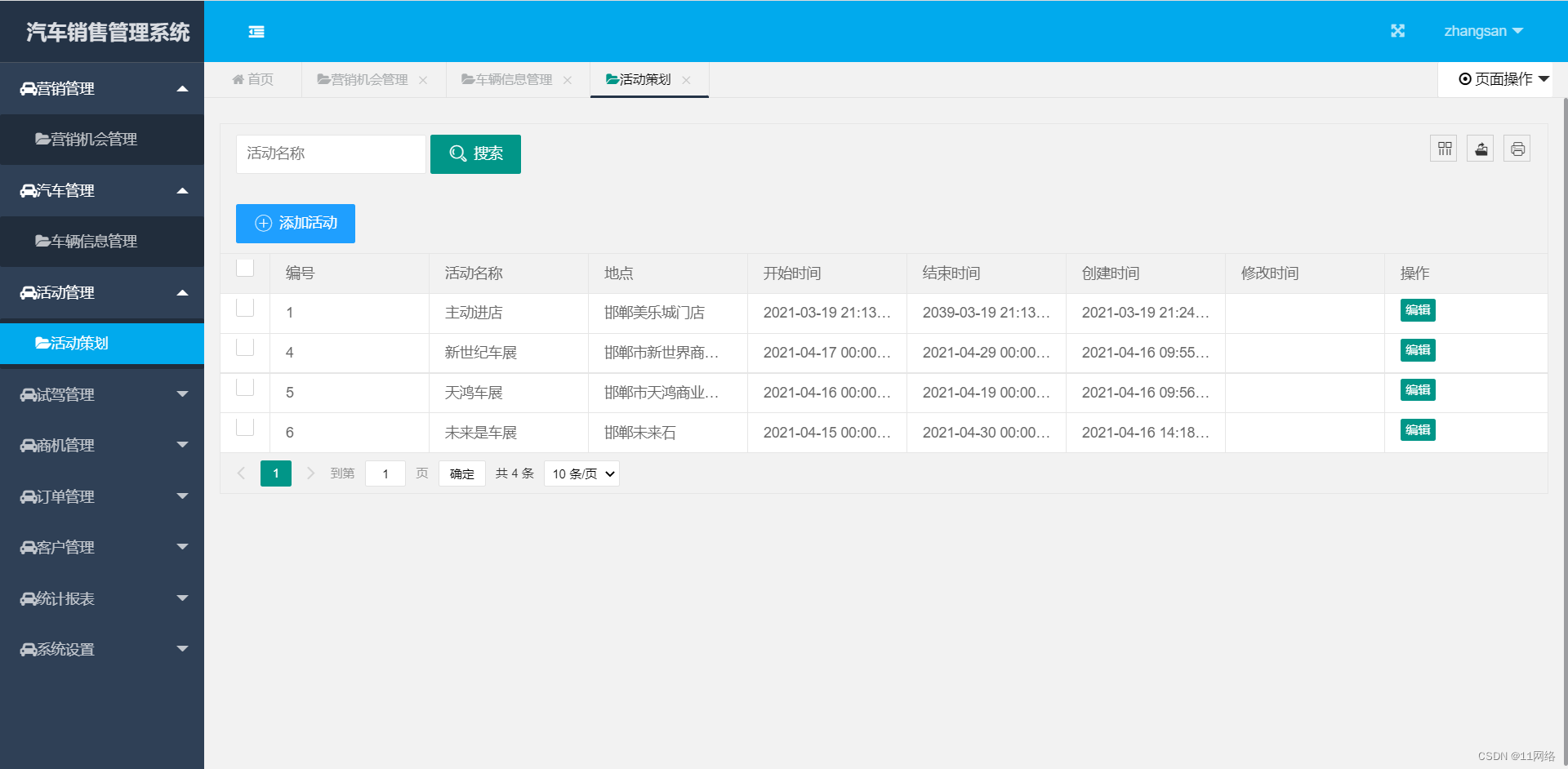The width and height of the screenshot is (1568, 769).
Task: Collapse the 汽车管理 menu arrow
Action: click(x=183, y=190)
